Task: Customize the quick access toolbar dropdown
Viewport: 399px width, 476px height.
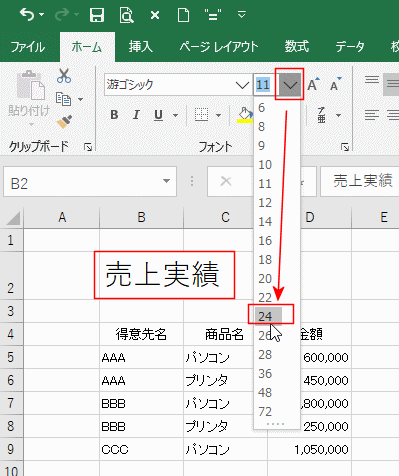Action: tap(242, 15)
